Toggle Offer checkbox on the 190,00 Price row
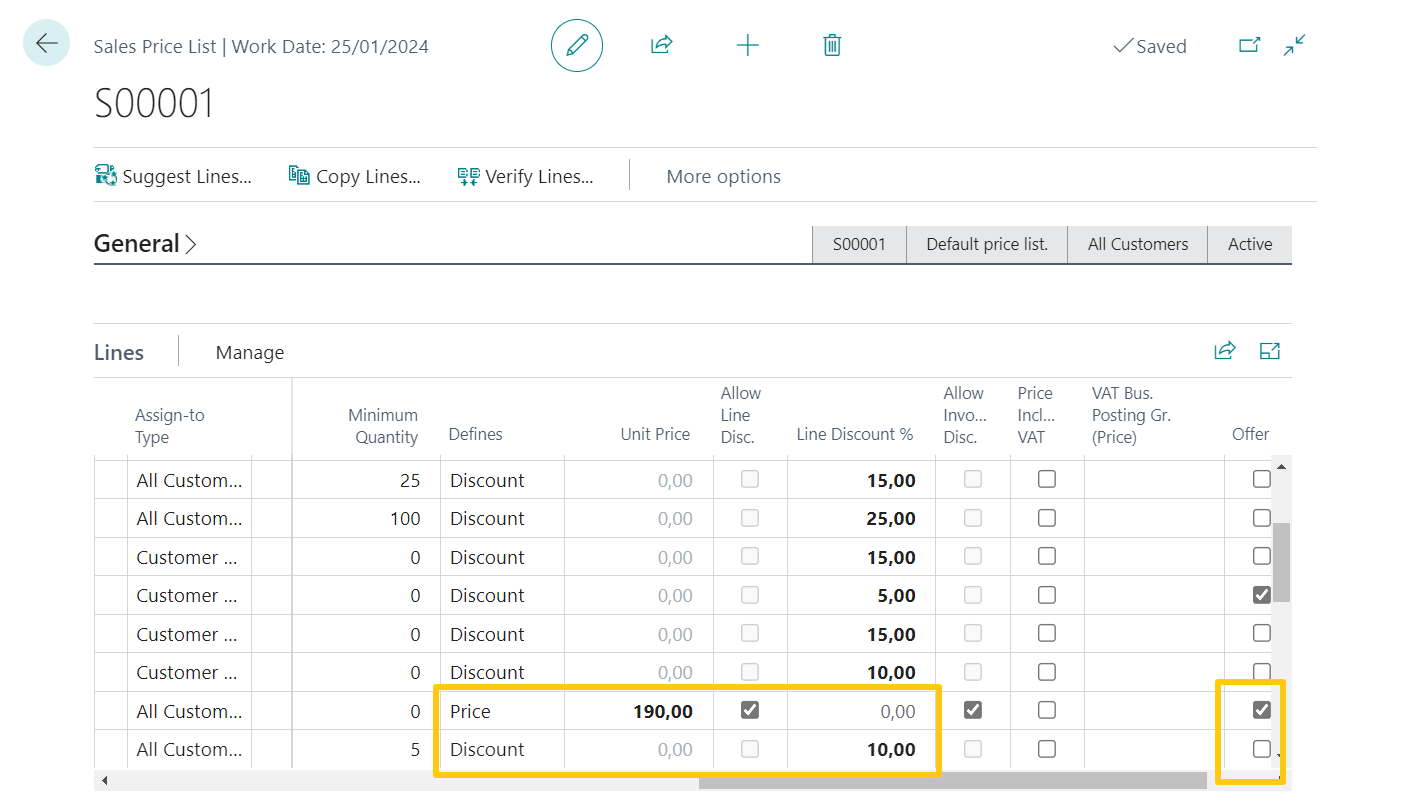1410x805 pixels. (1262, 710)
